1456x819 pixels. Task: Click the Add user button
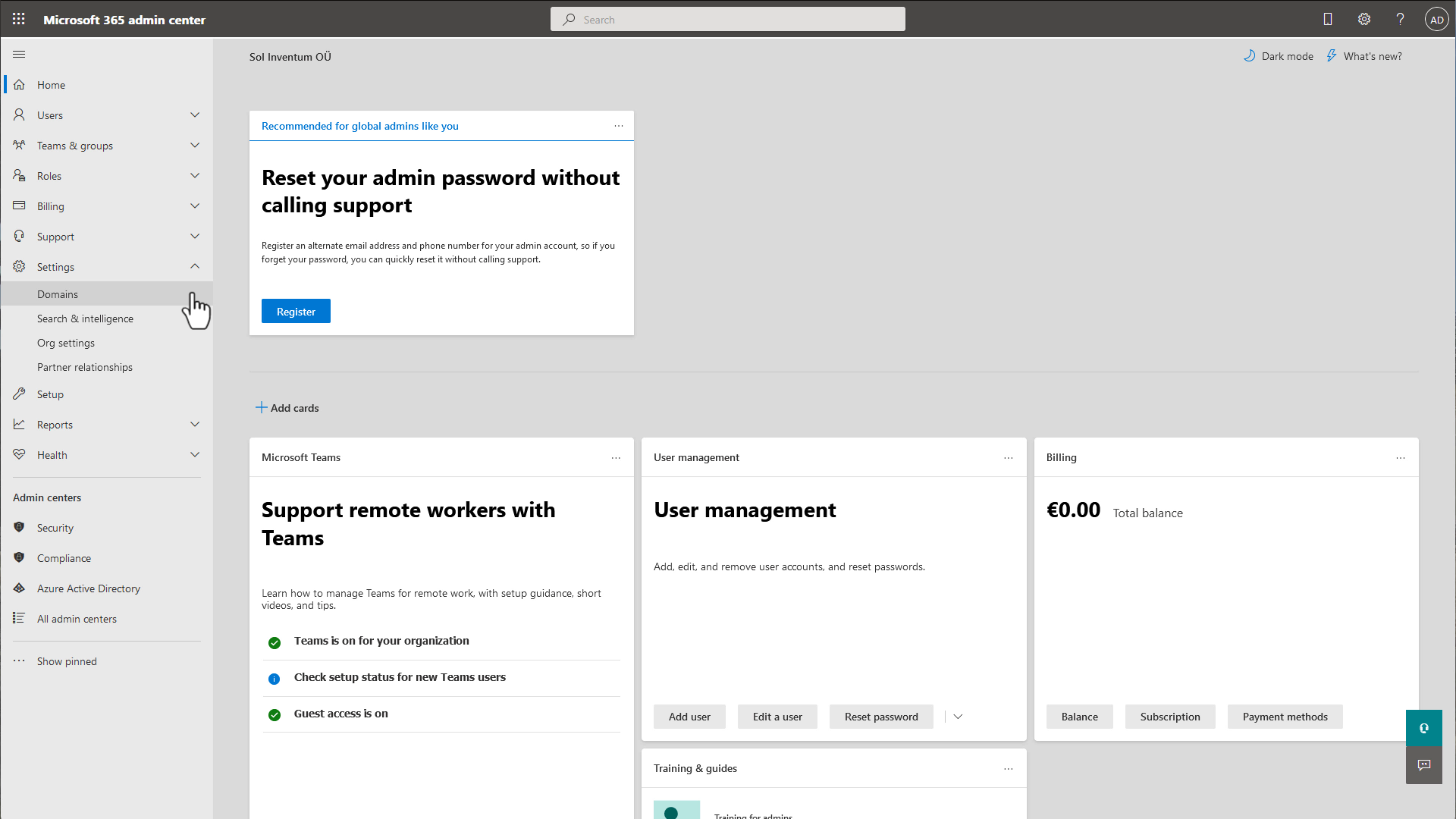tap(689, 717)
